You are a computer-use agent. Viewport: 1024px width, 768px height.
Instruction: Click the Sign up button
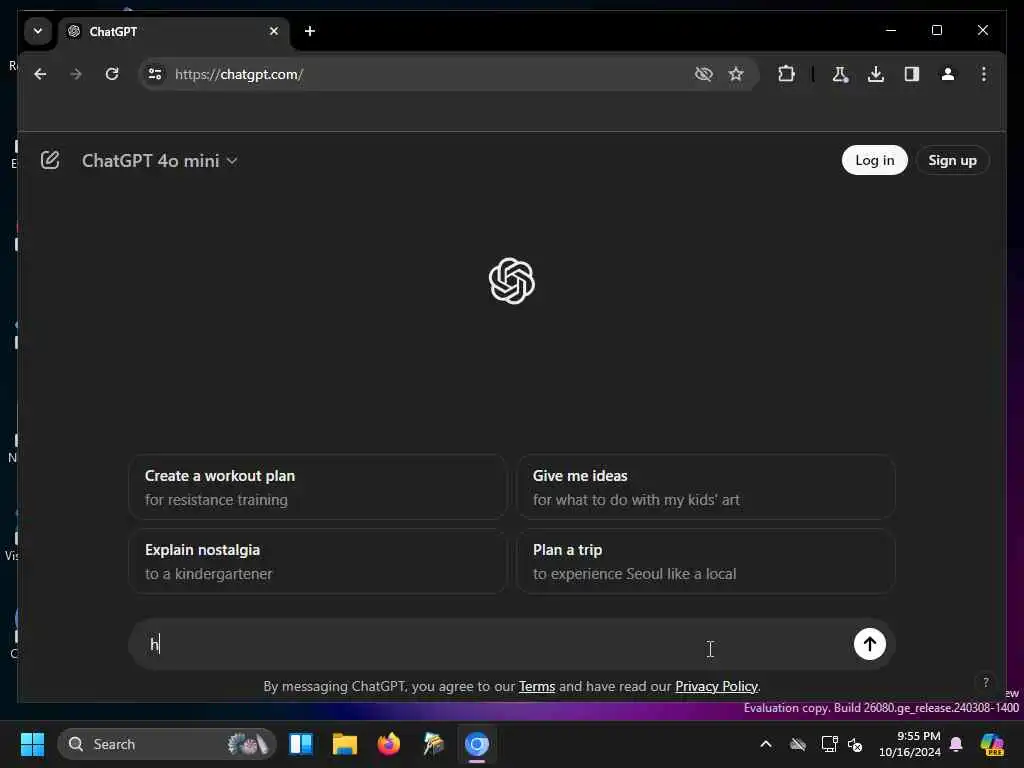(x=952, y=160)
